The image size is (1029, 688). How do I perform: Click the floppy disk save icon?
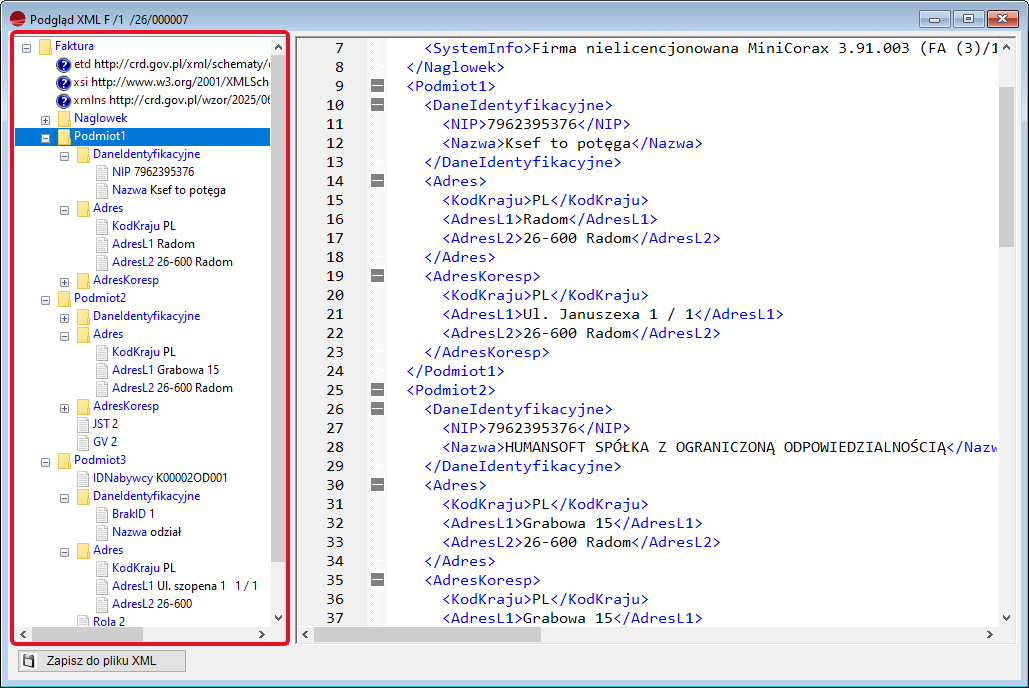pos(28,661)
